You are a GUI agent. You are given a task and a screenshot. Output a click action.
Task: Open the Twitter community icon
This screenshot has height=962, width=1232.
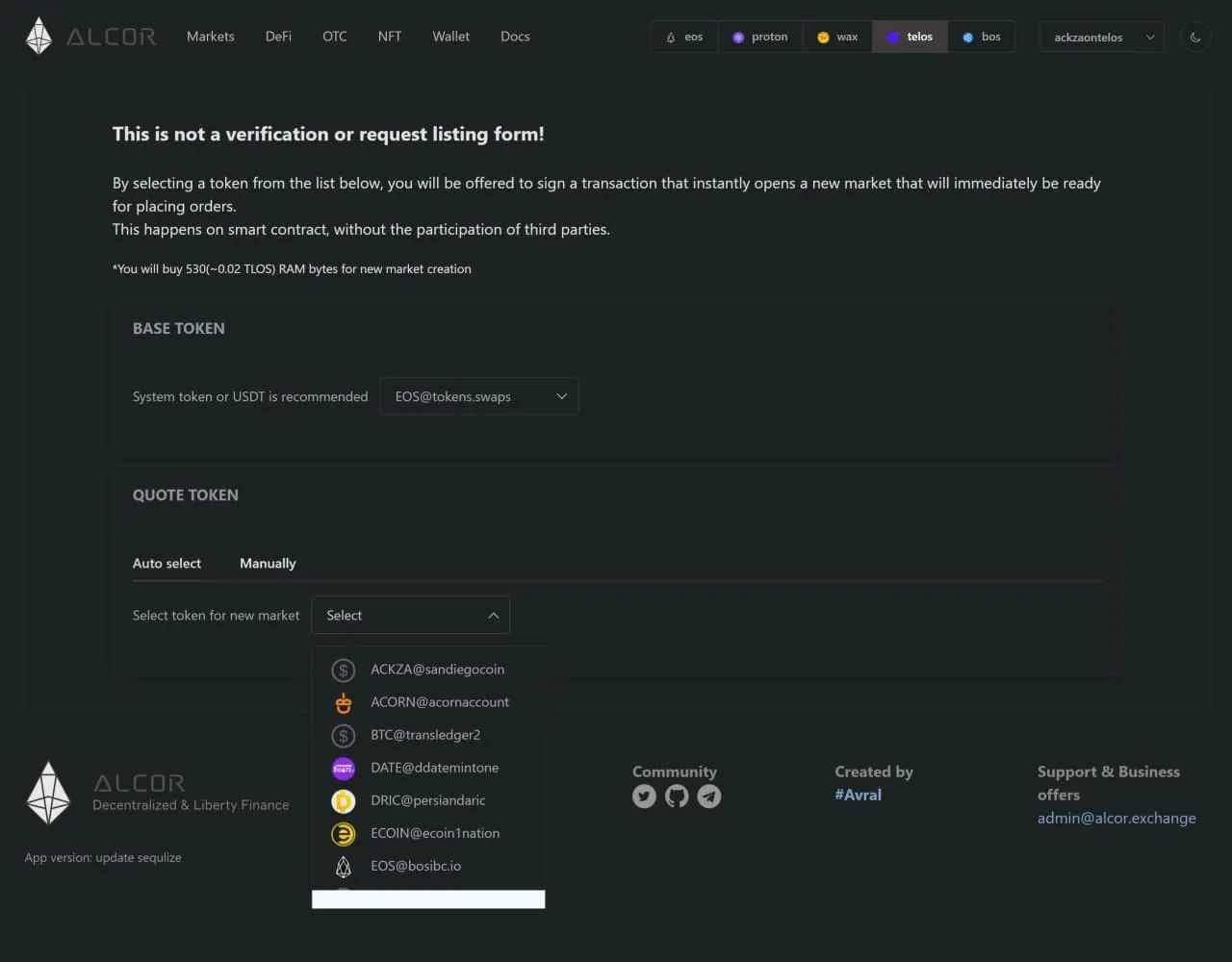[x=644, y=797]
